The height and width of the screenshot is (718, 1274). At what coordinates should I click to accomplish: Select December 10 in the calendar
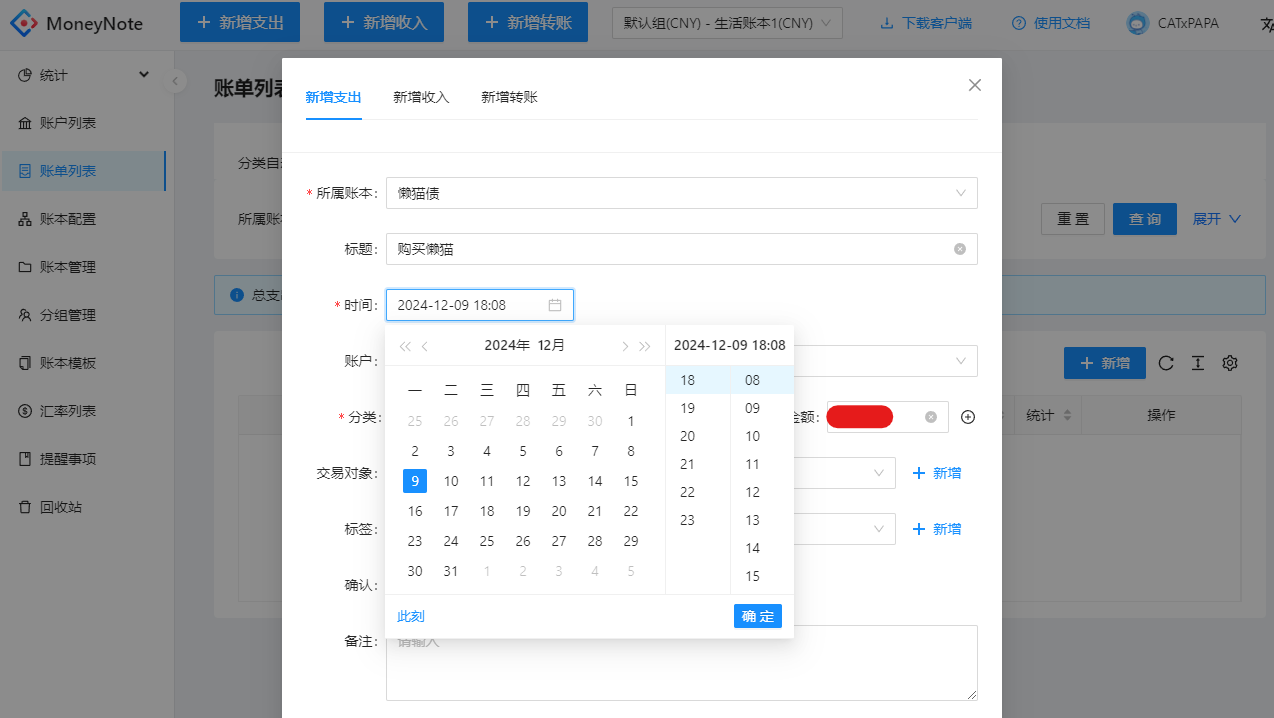[451, 481]
